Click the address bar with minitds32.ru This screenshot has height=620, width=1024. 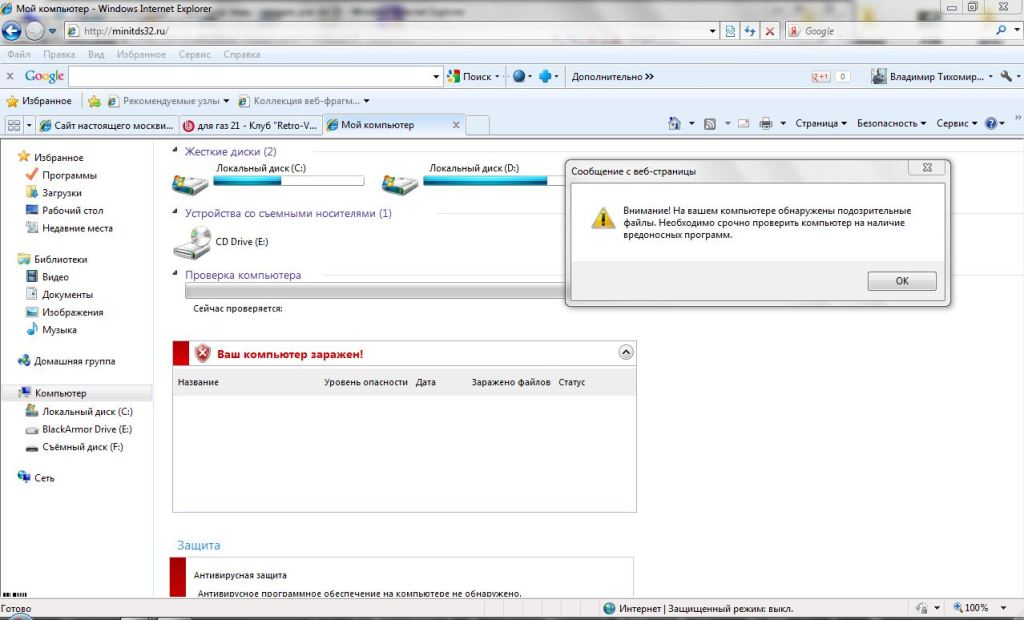385,31
